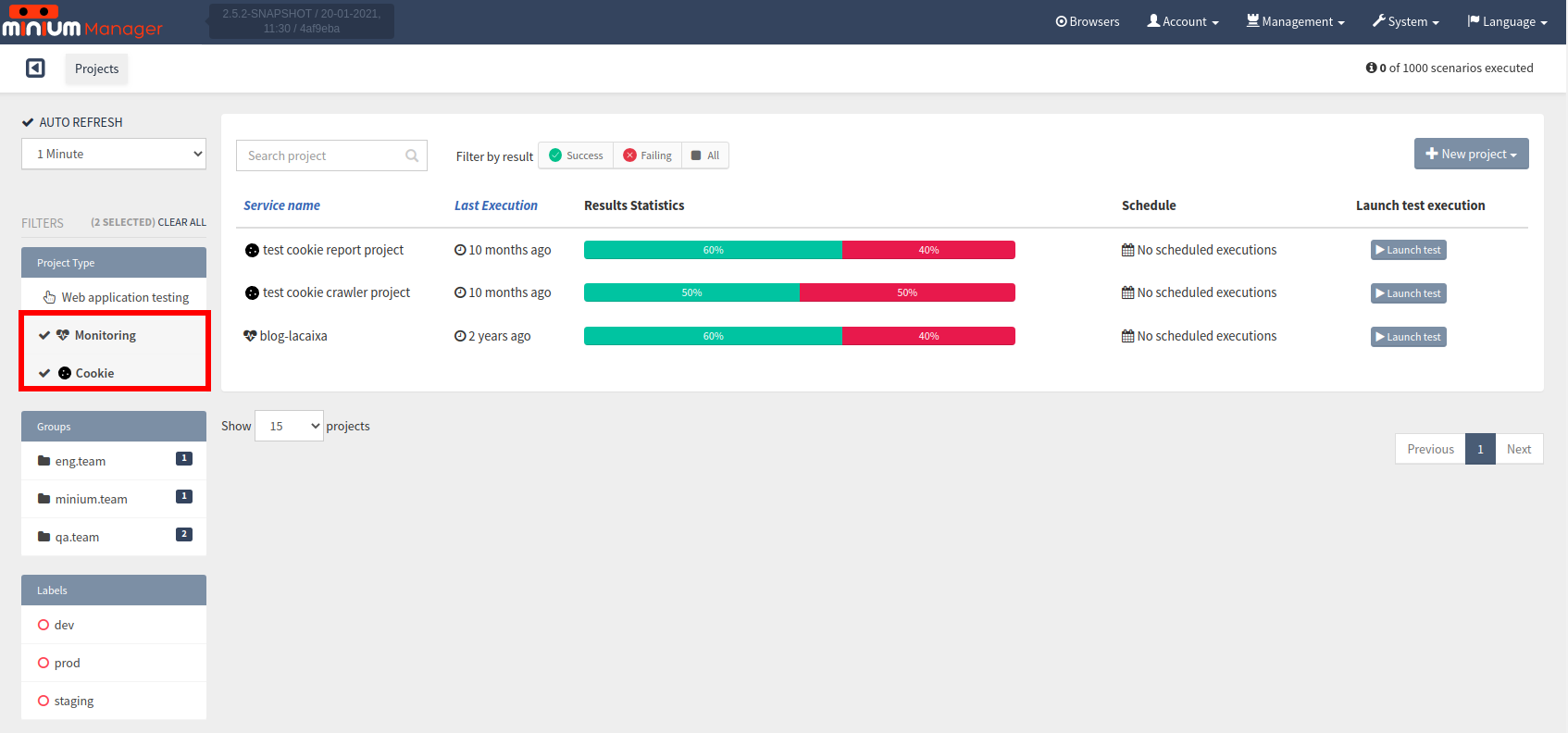Click the Browsers target icon
Image resolution: width=1568 pixels, height=733 pixels.
pyautogui.click(x=1061, y=21)
